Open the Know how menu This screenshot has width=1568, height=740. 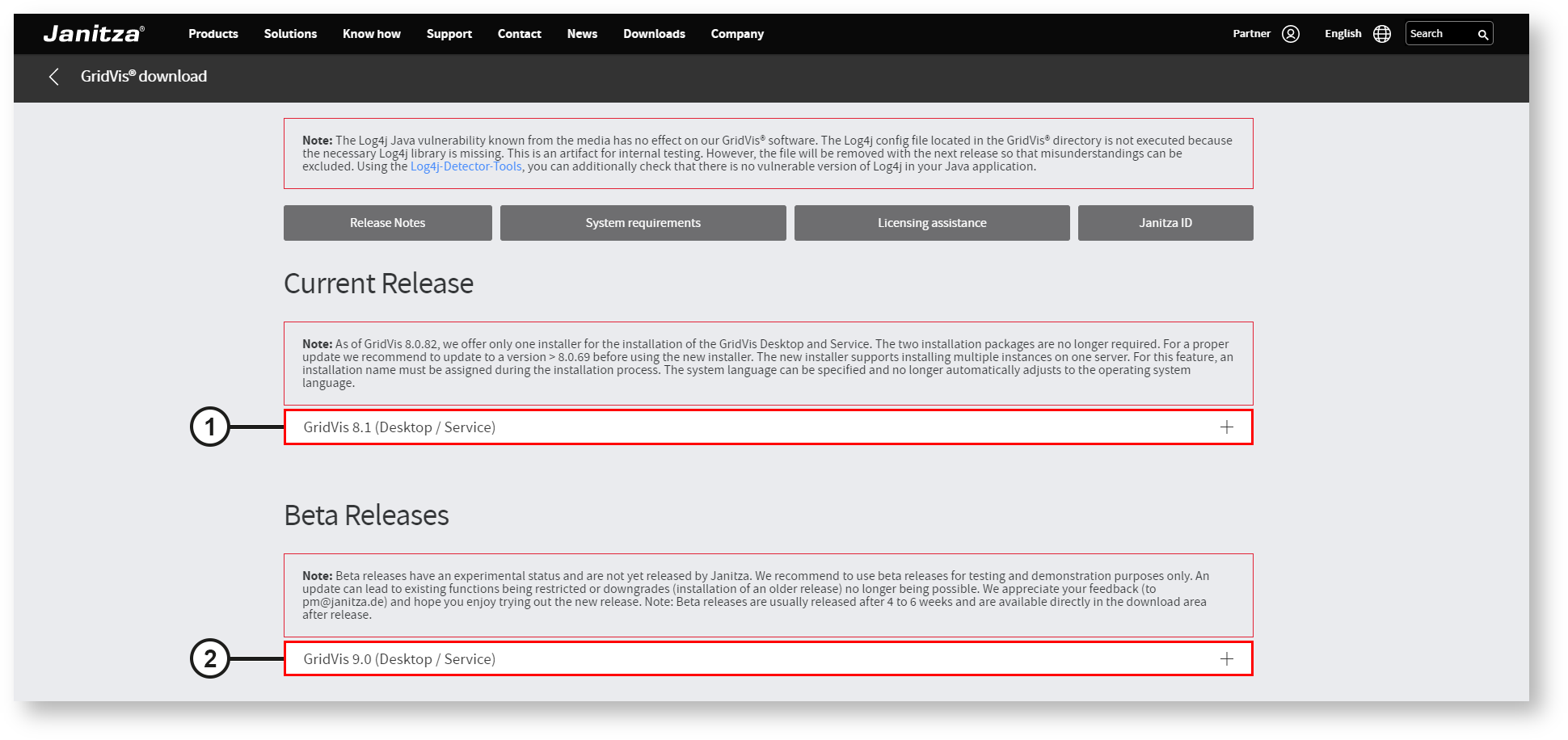[x=372, y=34]
